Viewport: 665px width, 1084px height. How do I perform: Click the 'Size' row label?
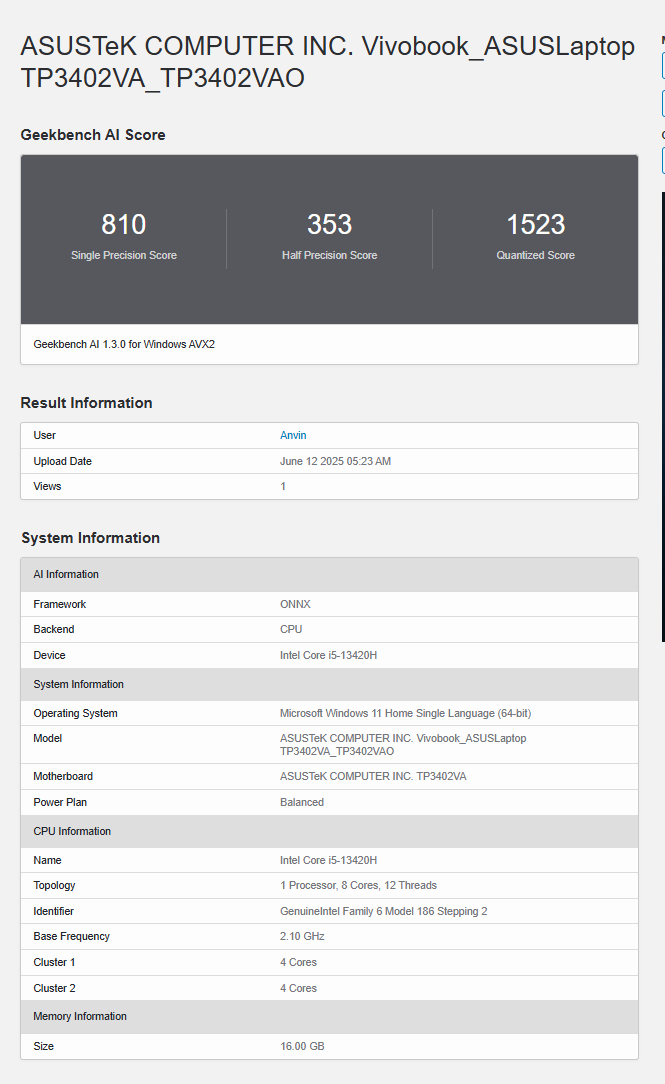click(44, 1046)
